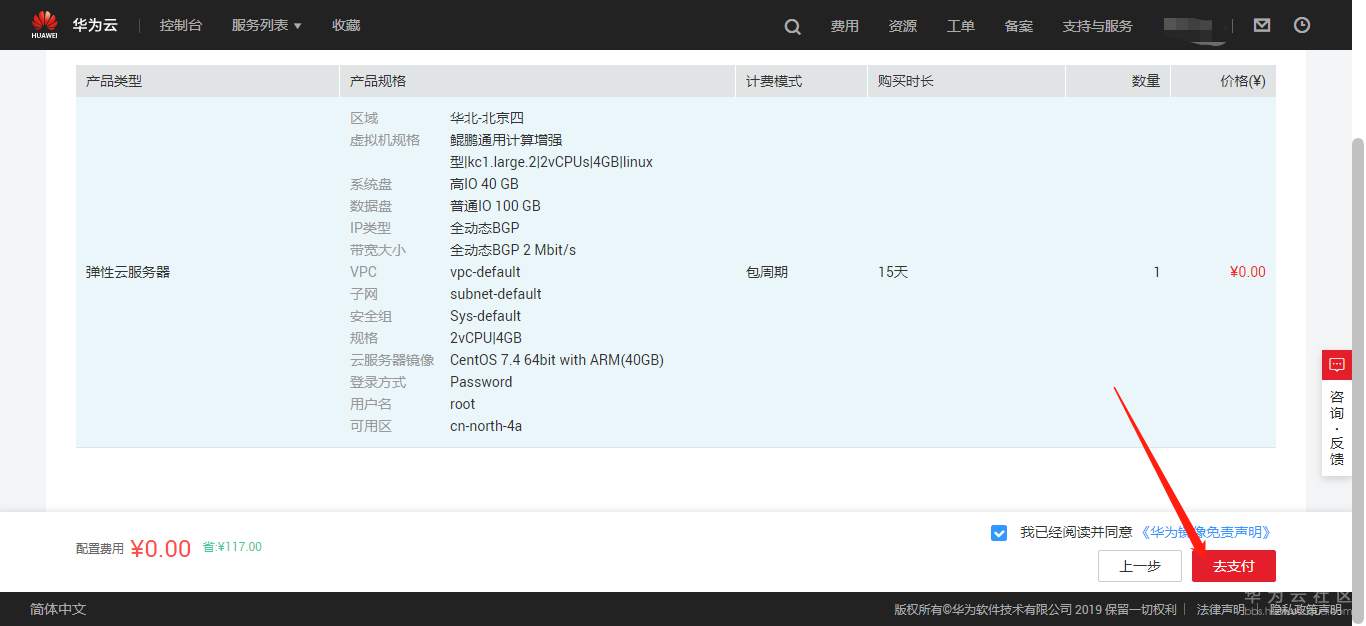The image size is (1366, 626).
Task: Click the Huawei Cloud logo
Action: pyautogui.click(x=74, y=25)
